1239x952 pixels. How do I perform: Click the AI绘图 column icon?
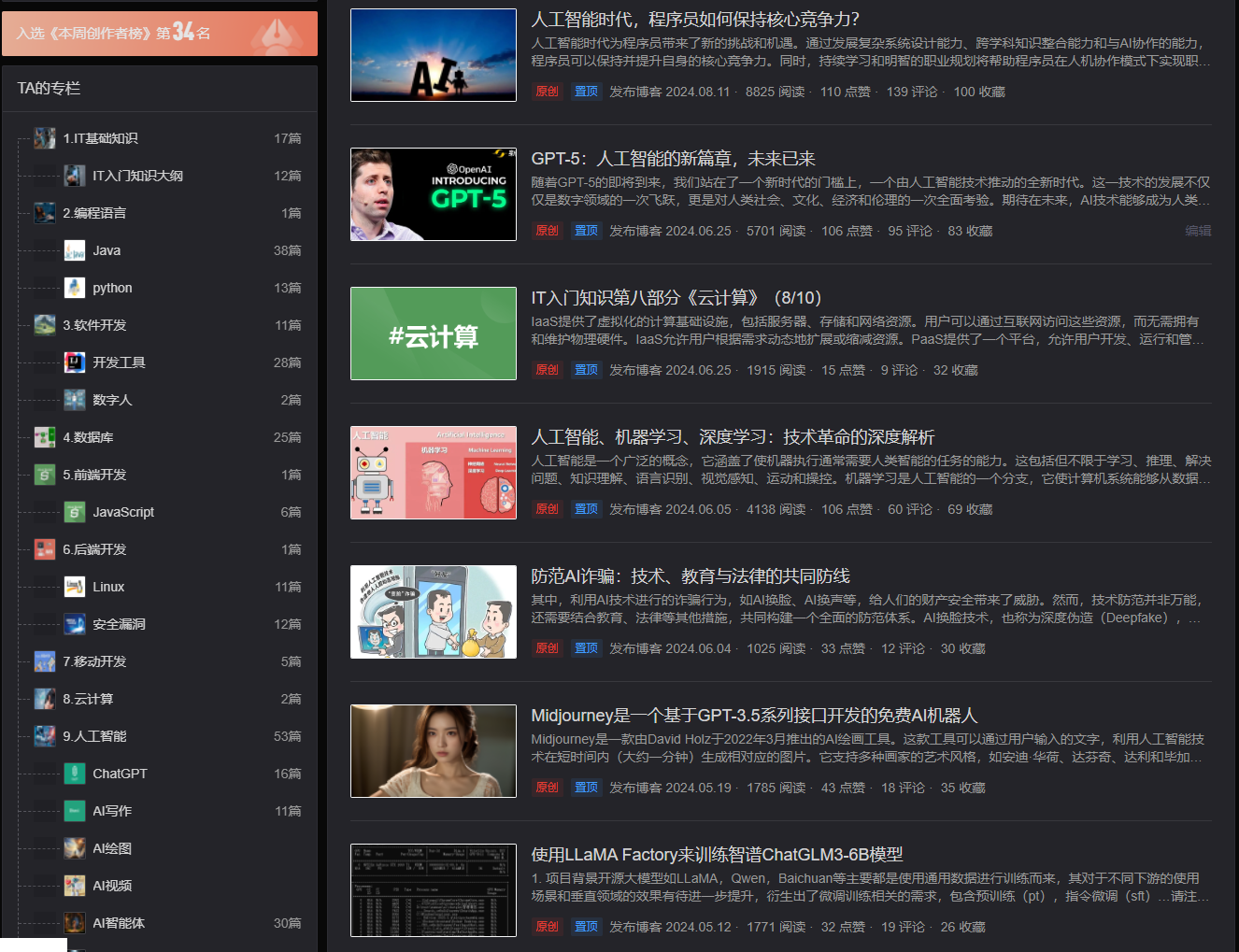(x=75, y=848)
